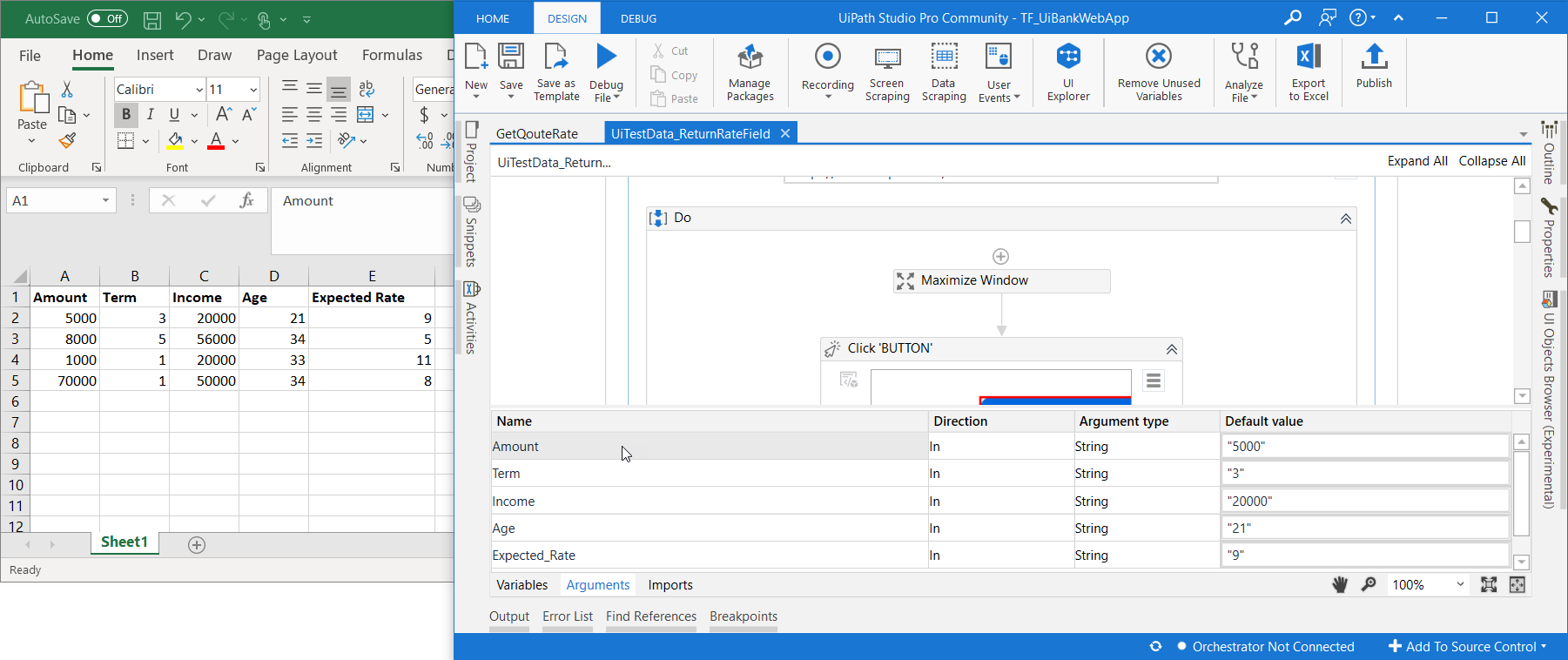The height and width of the screenshot is (660, 1568).
Task: Click the Expand All link
Action: coord(1417,161)
